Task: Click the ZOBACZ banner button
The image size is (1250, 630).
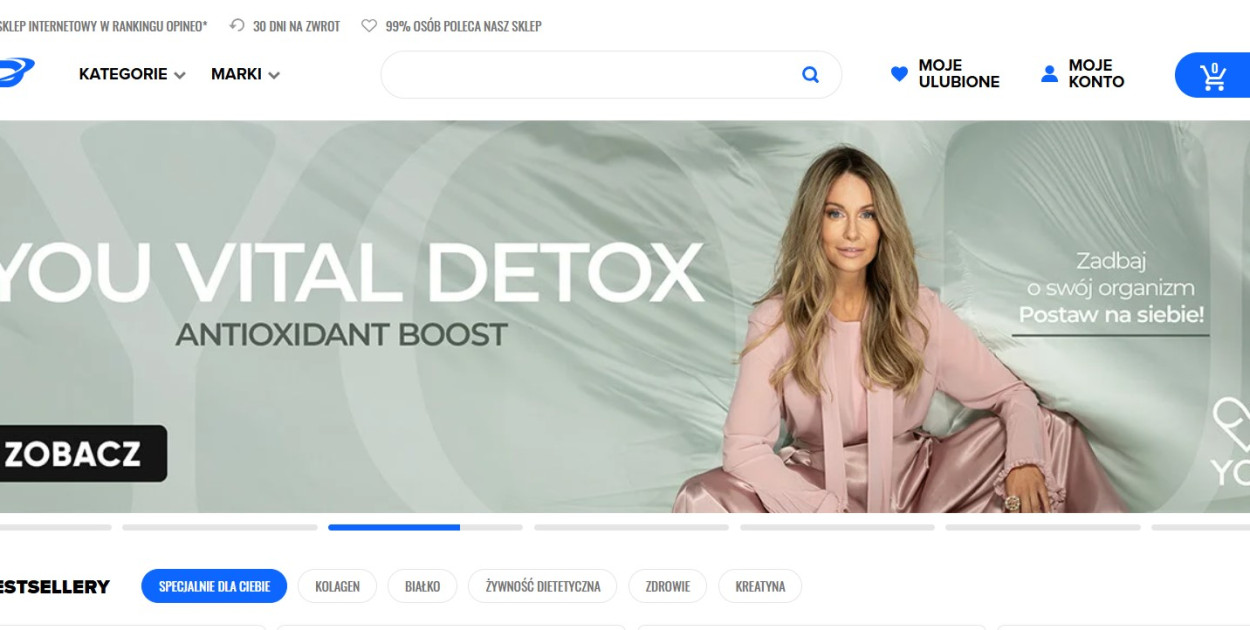Action: (x=82, y=454)
